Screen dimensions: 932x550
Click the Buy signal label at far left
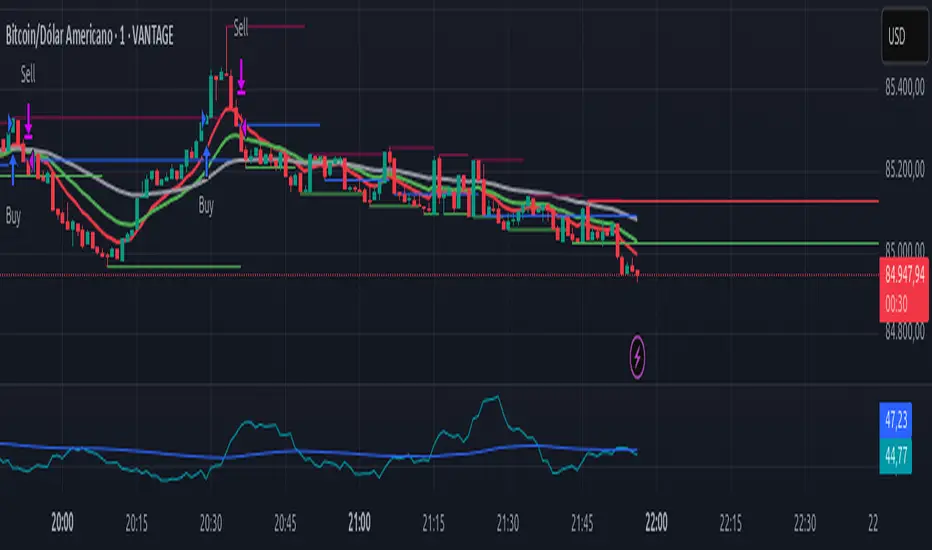pos(13,216)
